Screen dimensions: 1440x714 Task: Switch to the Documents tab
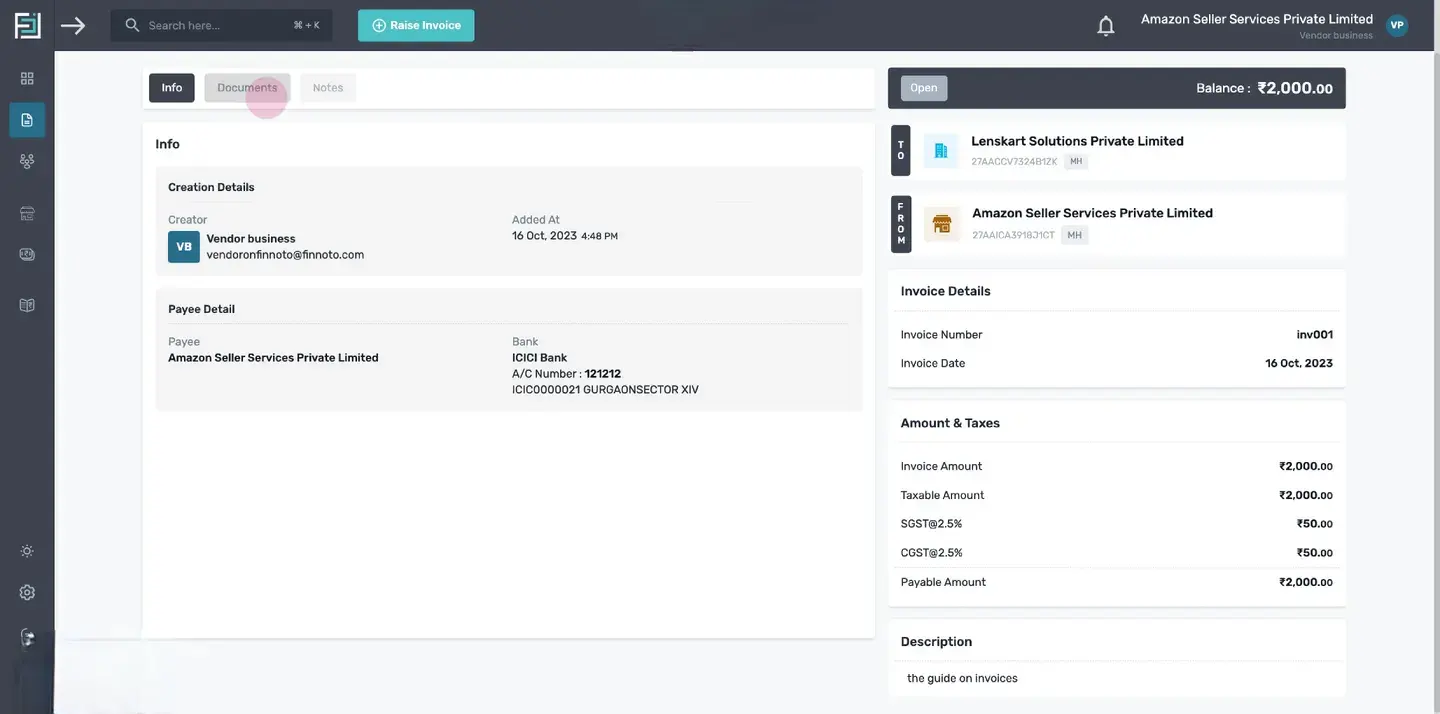point(247,88)
